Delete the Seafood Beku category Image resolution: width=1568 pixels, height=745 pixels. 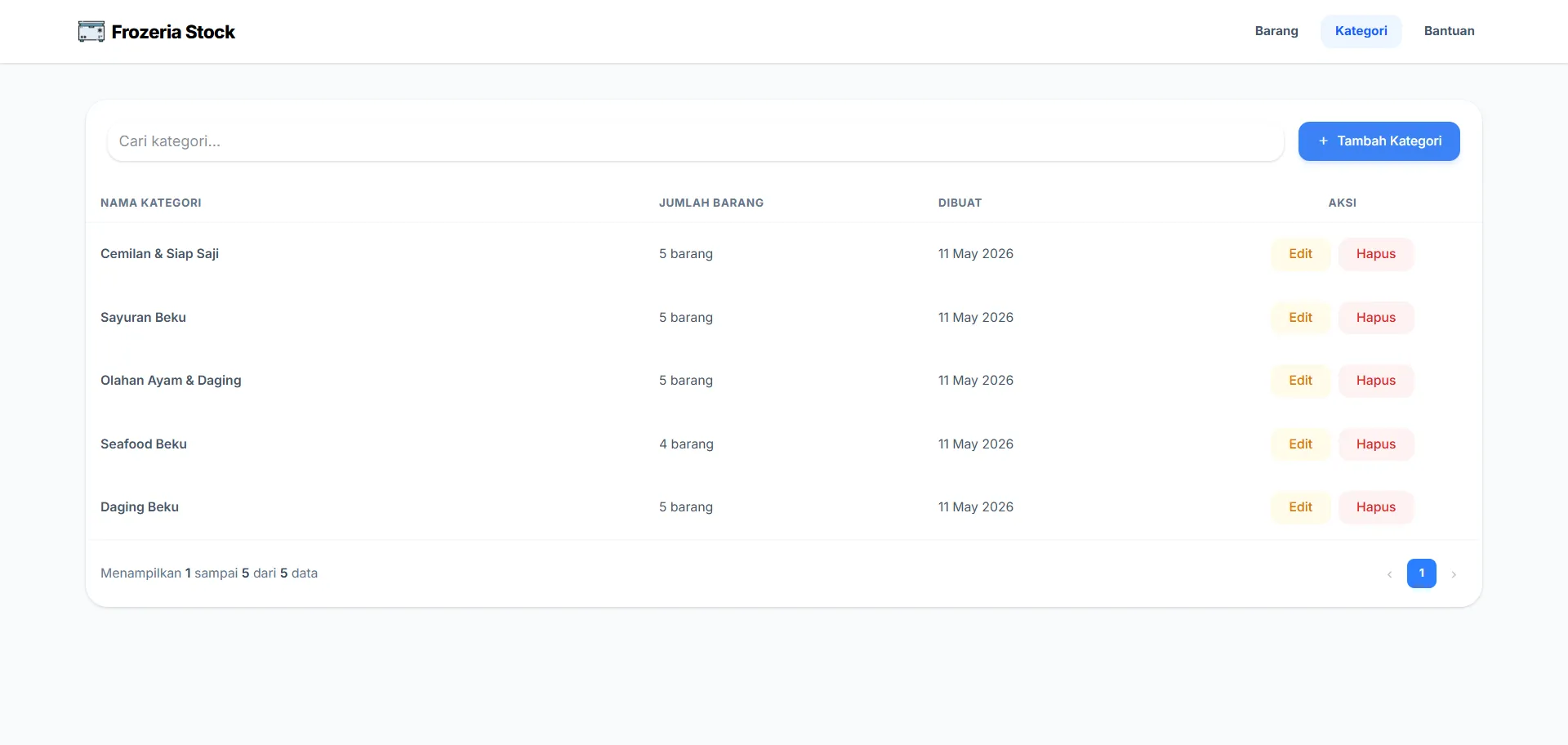pyautogui.click(x=1375, y=444)
